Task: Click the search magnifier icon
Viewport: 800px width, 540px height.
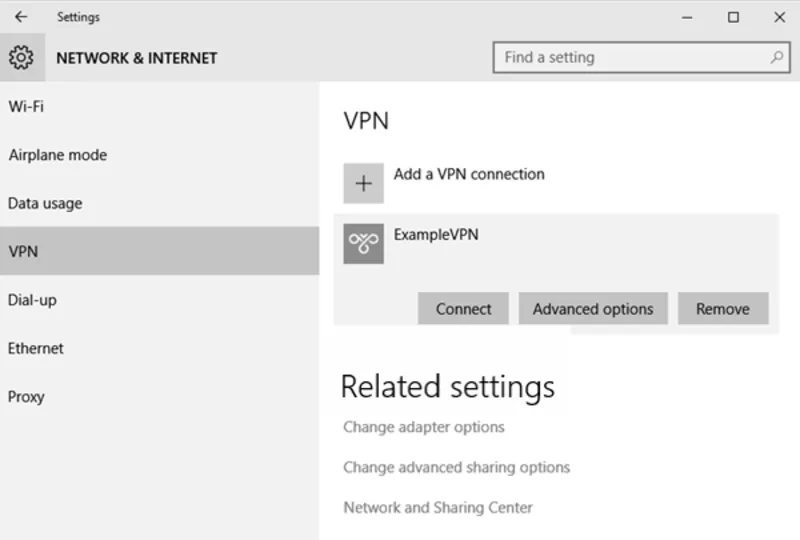Action: 776,58
